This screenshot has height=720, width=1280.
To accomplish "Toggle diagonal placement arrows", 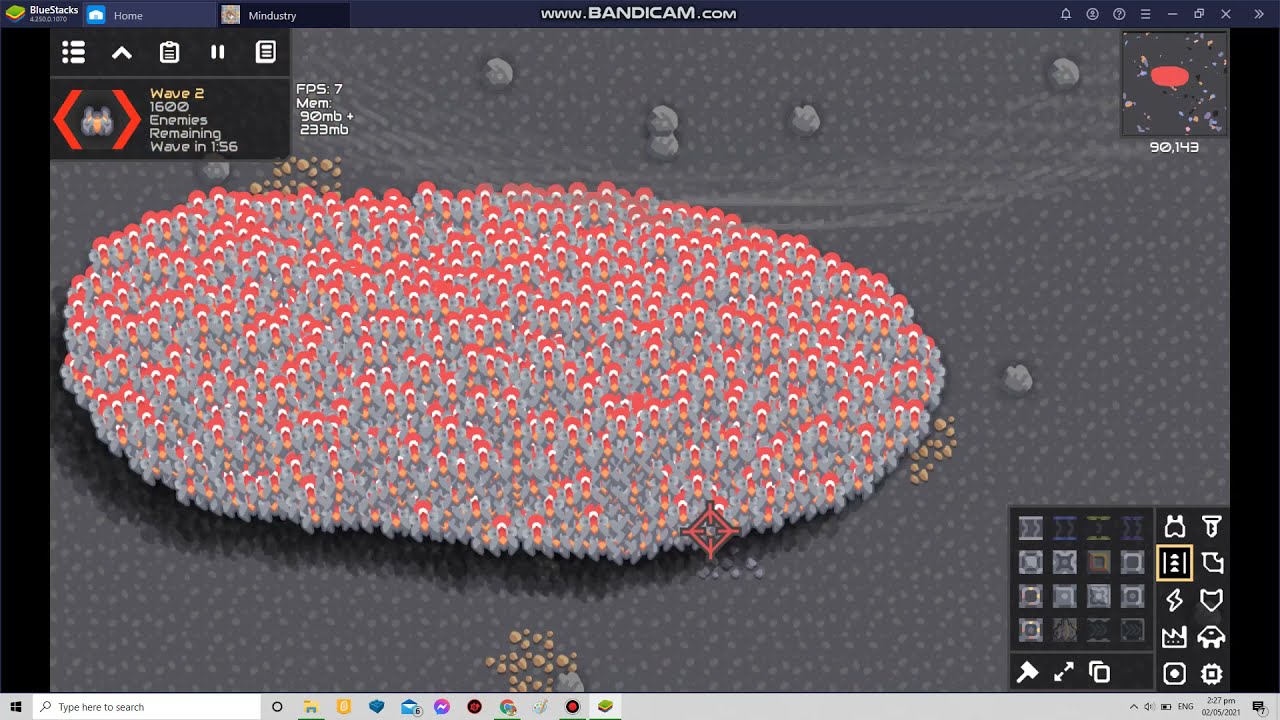I will (x=1063, y=673).
